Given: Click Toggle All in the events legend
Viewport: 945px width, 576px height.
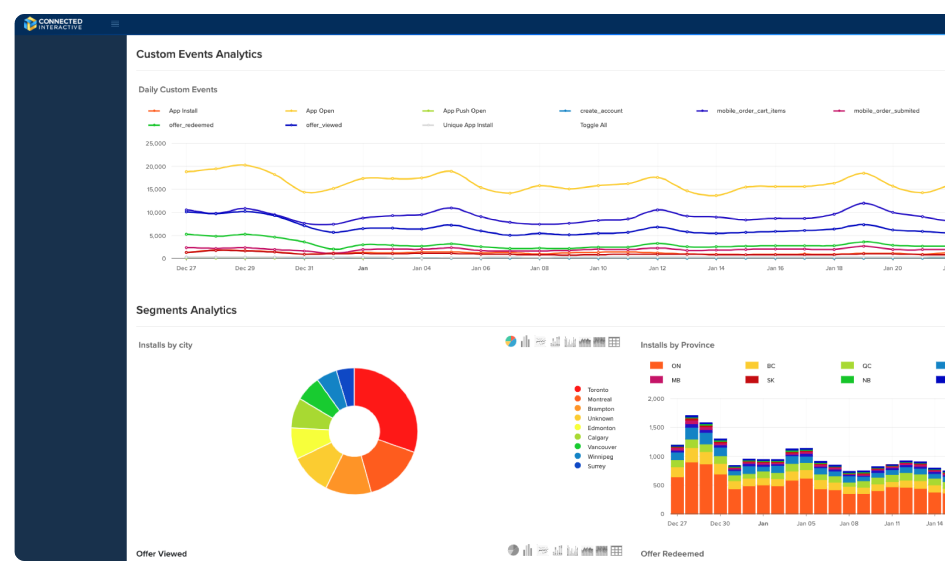Looking at the screenshot, I should pos(593,125).
